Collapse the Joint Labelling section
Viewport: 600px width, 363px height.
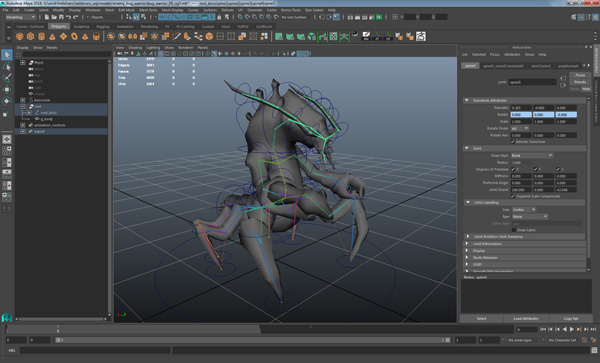(468, 202)
